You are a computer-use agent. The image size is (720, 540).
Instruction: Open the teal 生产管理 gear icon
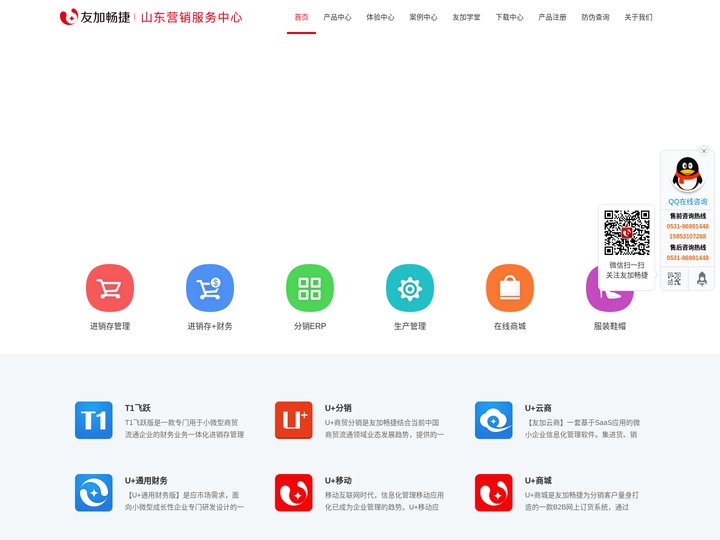[410, 288]
